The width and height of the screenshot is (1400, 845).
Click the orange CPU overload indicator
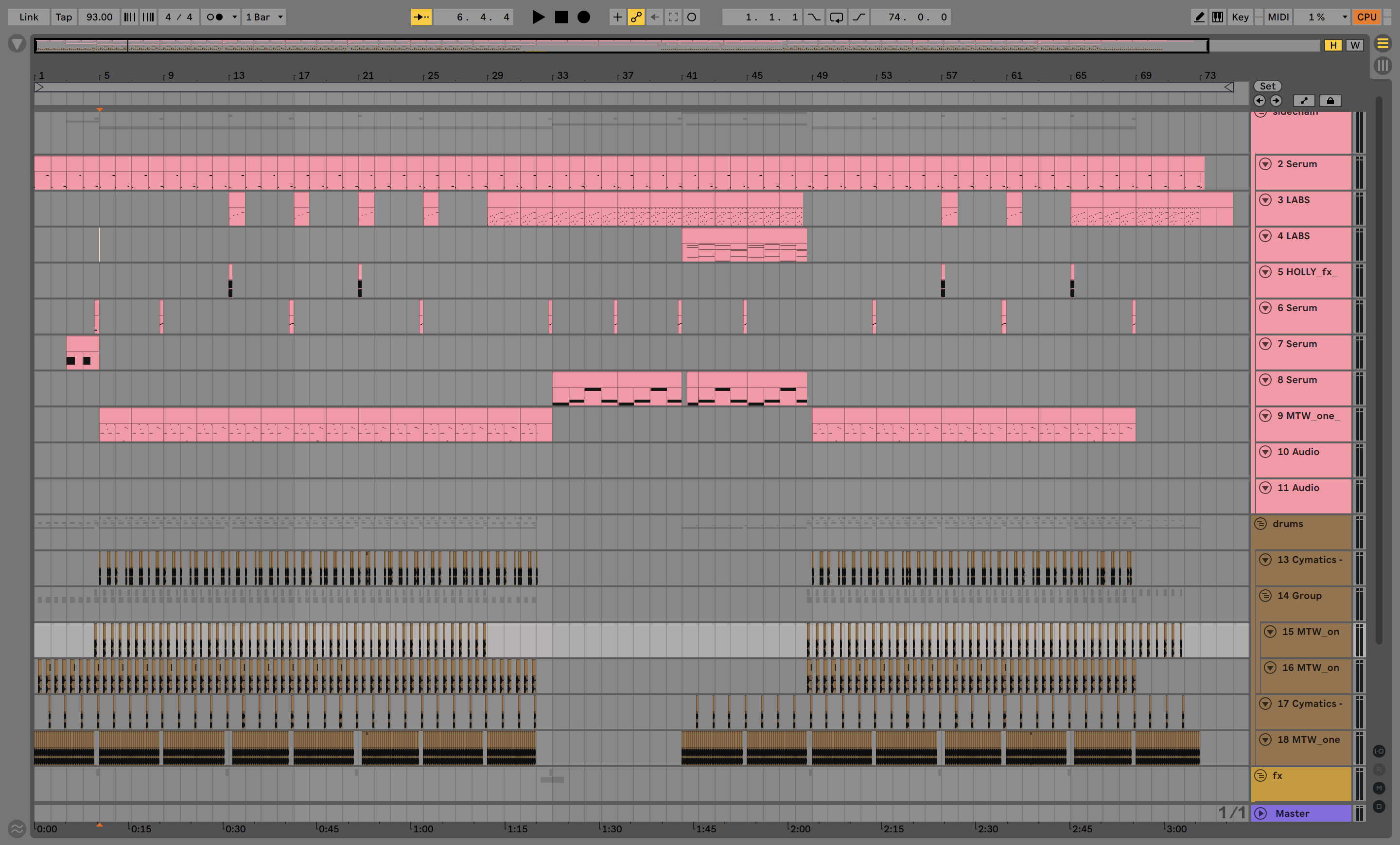(1366, 17)
